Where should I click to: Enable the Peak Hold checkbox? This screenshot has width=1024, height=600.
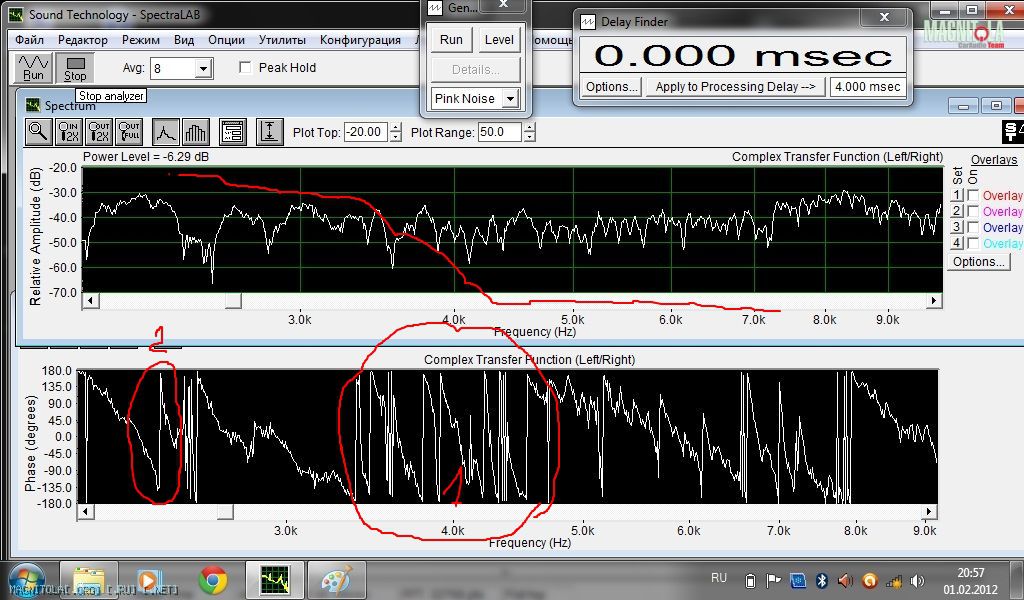point(246,68)
